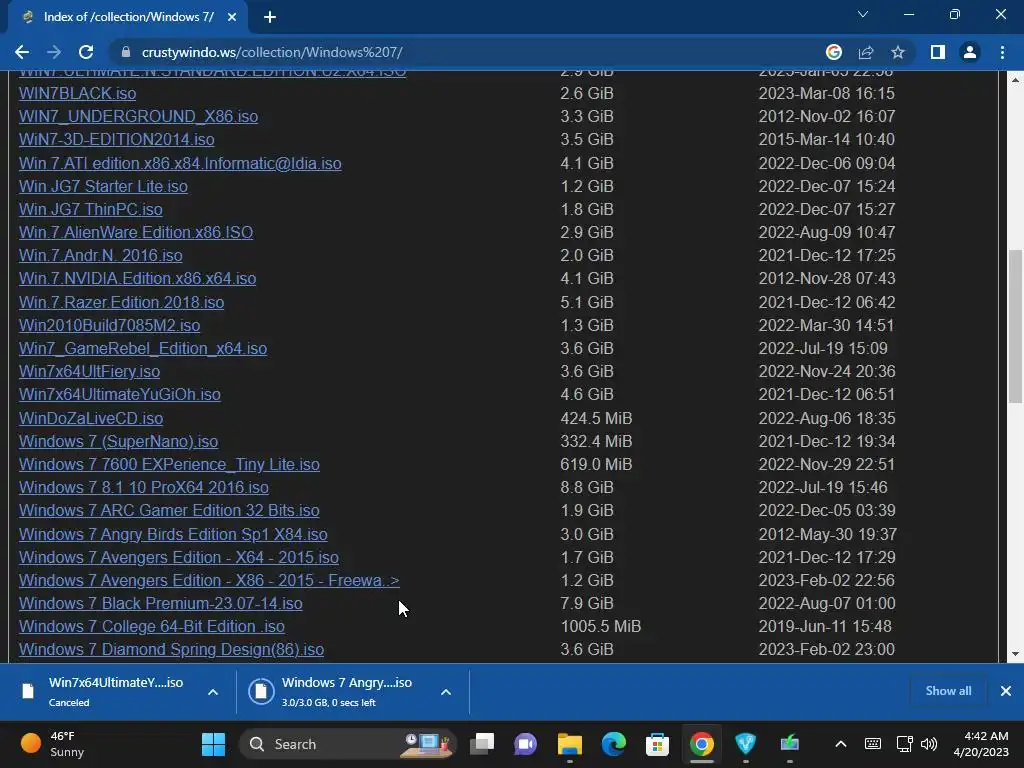Click the scrollbar up arrow
Viewport: 1024px width, 768px height.
coord(1015,80)
